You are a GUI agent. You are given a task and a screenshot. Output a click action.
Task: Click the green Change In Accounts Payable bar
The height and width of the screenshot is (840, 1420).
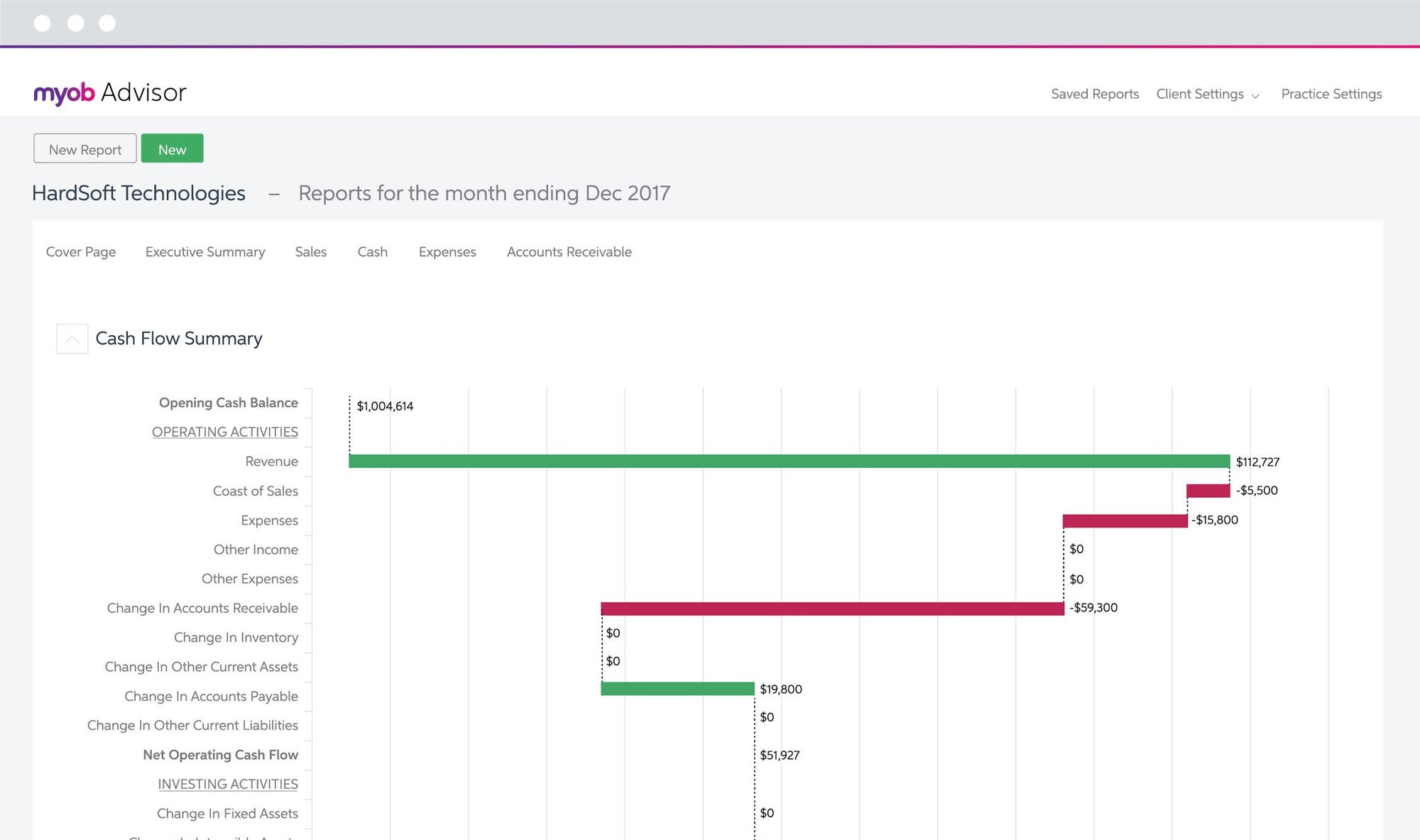(x=677, y=689)
